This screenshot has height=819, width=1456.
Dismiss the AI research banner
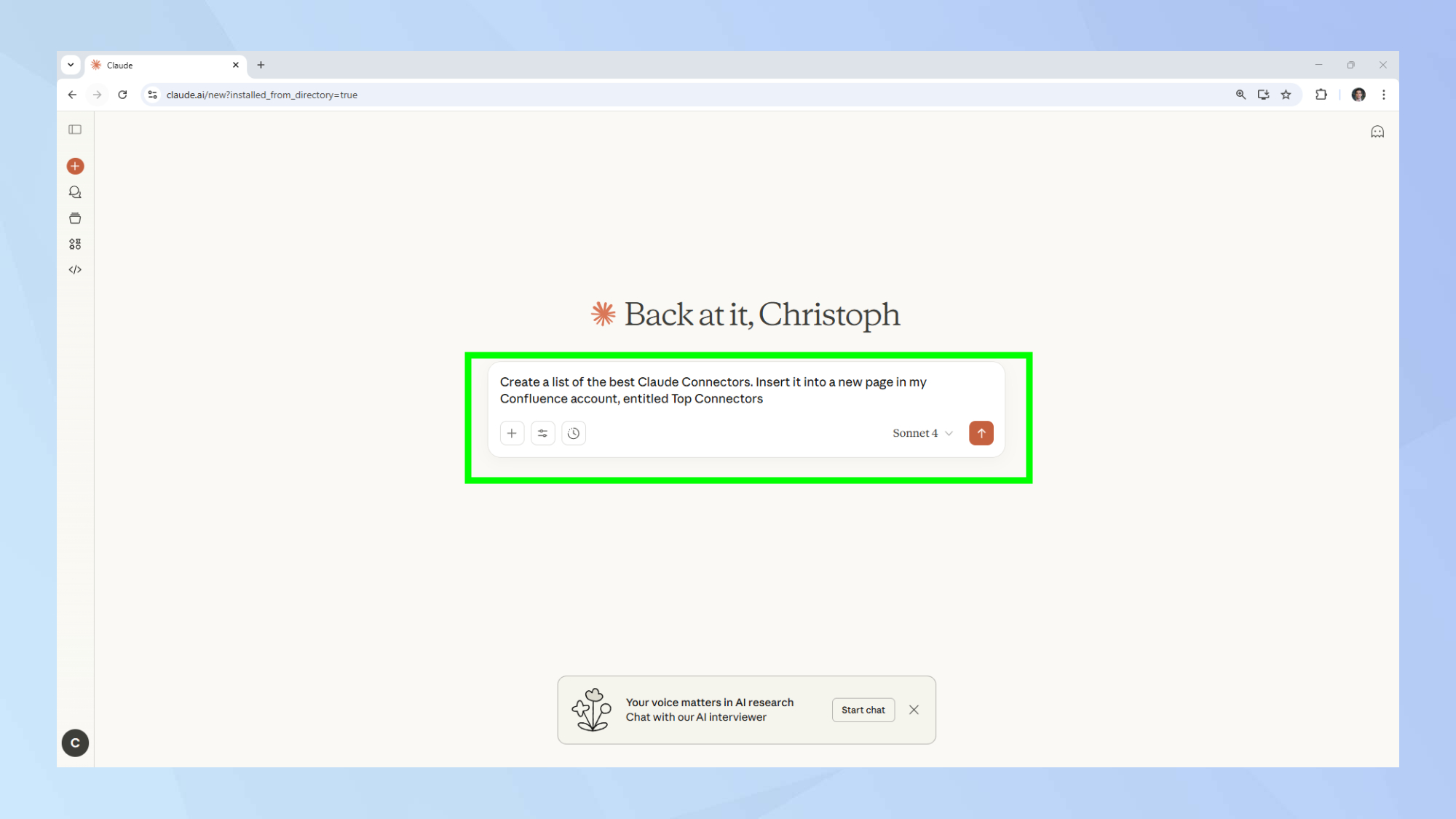914,710
